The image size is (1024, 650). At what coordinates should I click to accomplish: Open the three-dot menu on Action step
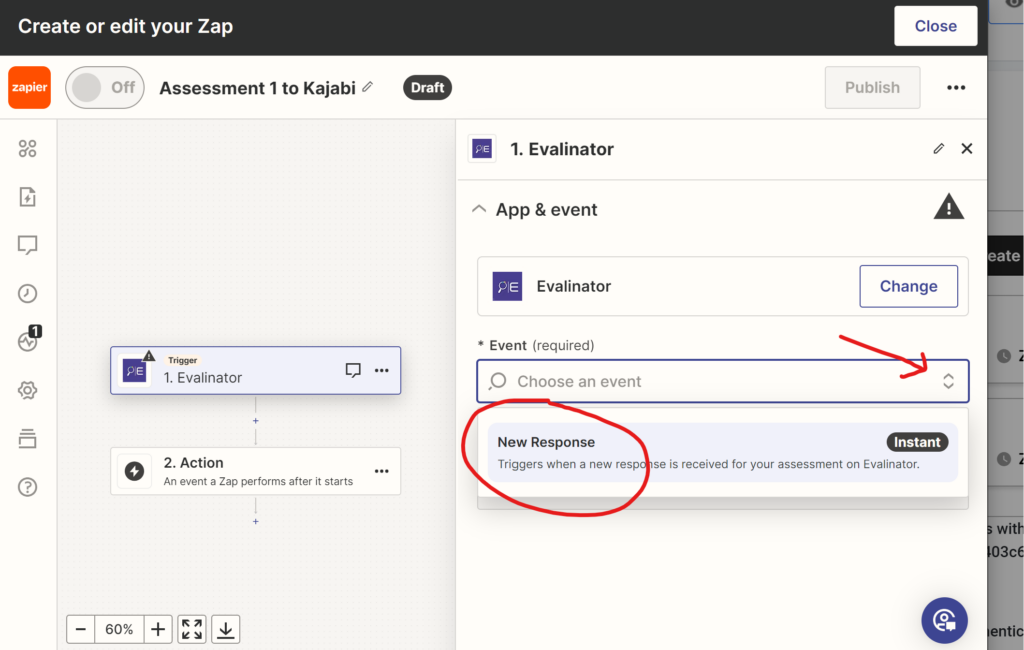tap(381, 471)
